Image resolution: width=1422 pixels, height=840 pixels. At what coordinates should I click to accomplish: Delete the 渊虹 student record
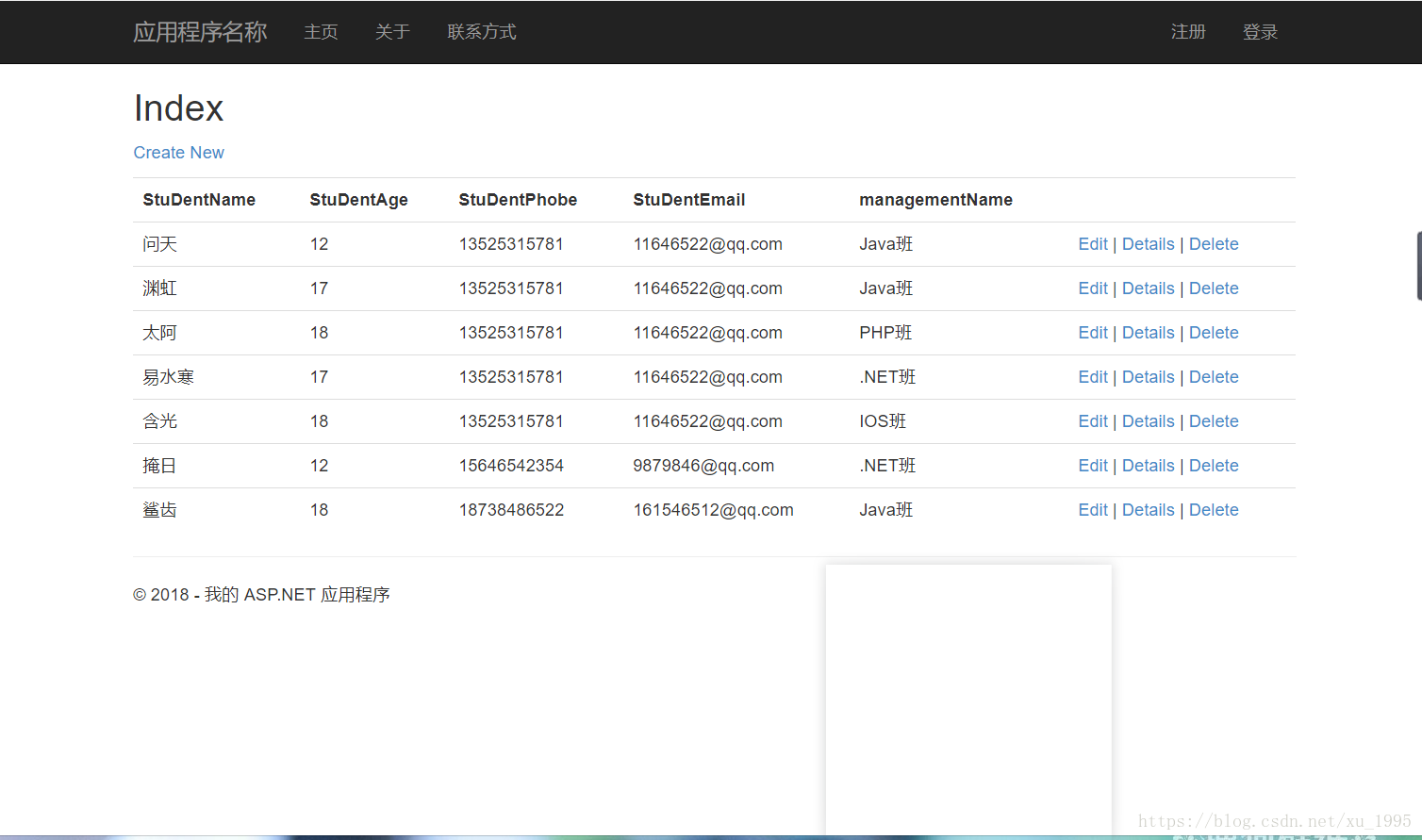(1214, 288)
